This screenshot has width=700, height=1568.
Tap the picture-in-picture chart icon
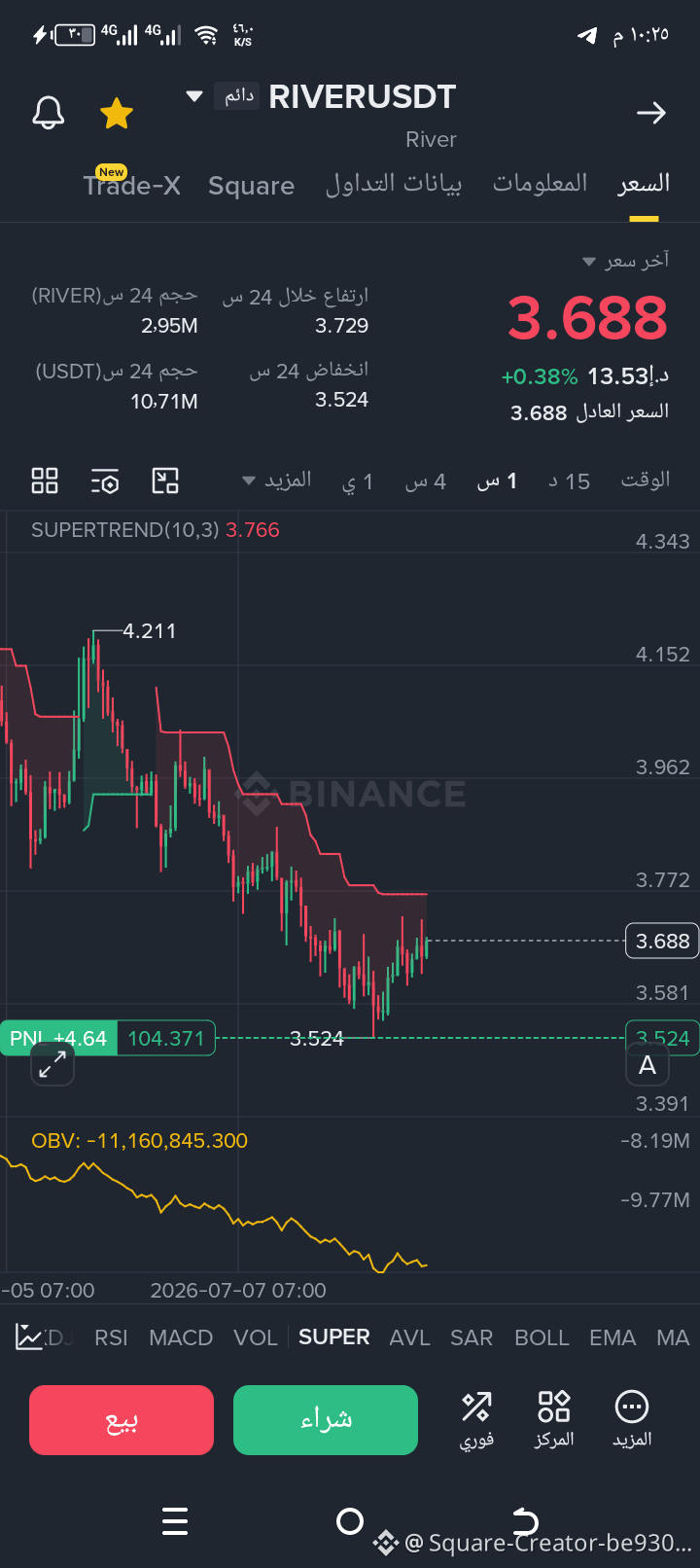point(165,481)
